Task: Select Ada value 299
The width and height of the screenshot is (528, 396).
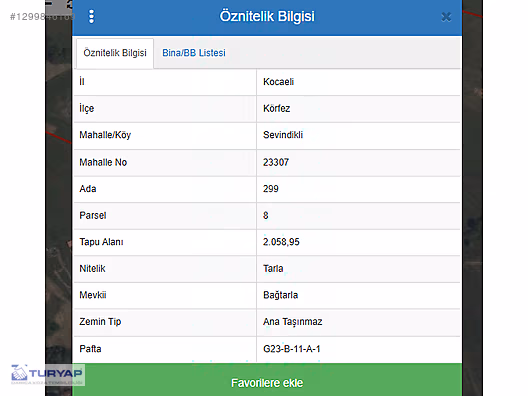Action: [271, 189]
